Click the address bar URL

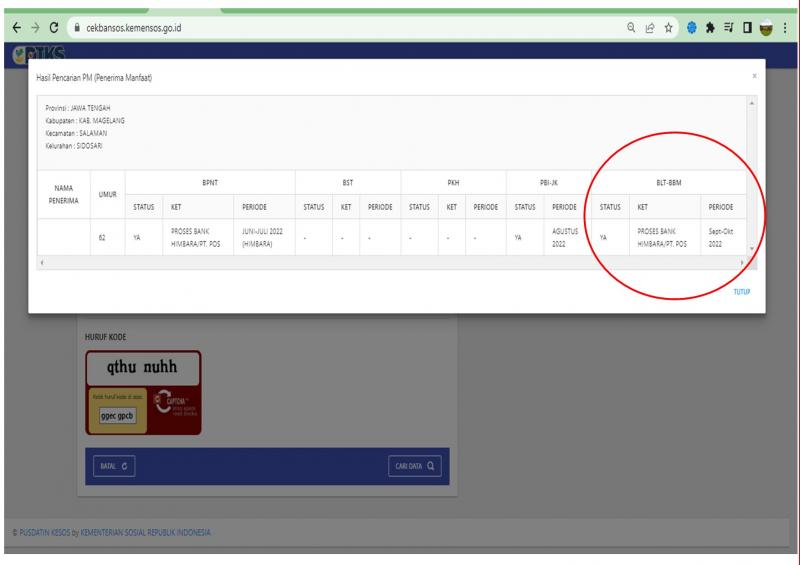point(140,29)
